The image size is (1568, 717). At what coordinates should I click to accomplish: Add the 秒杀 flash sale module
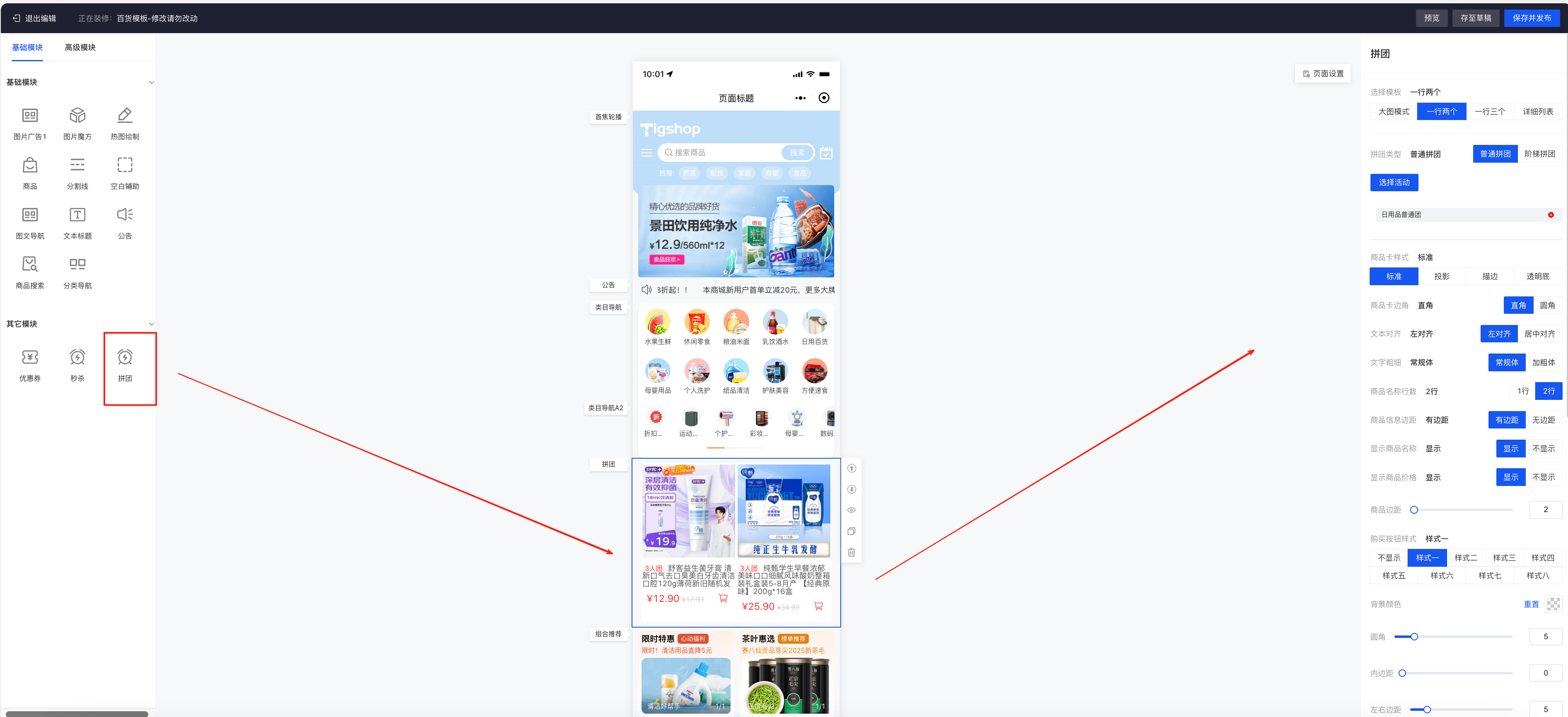[77, 364]
